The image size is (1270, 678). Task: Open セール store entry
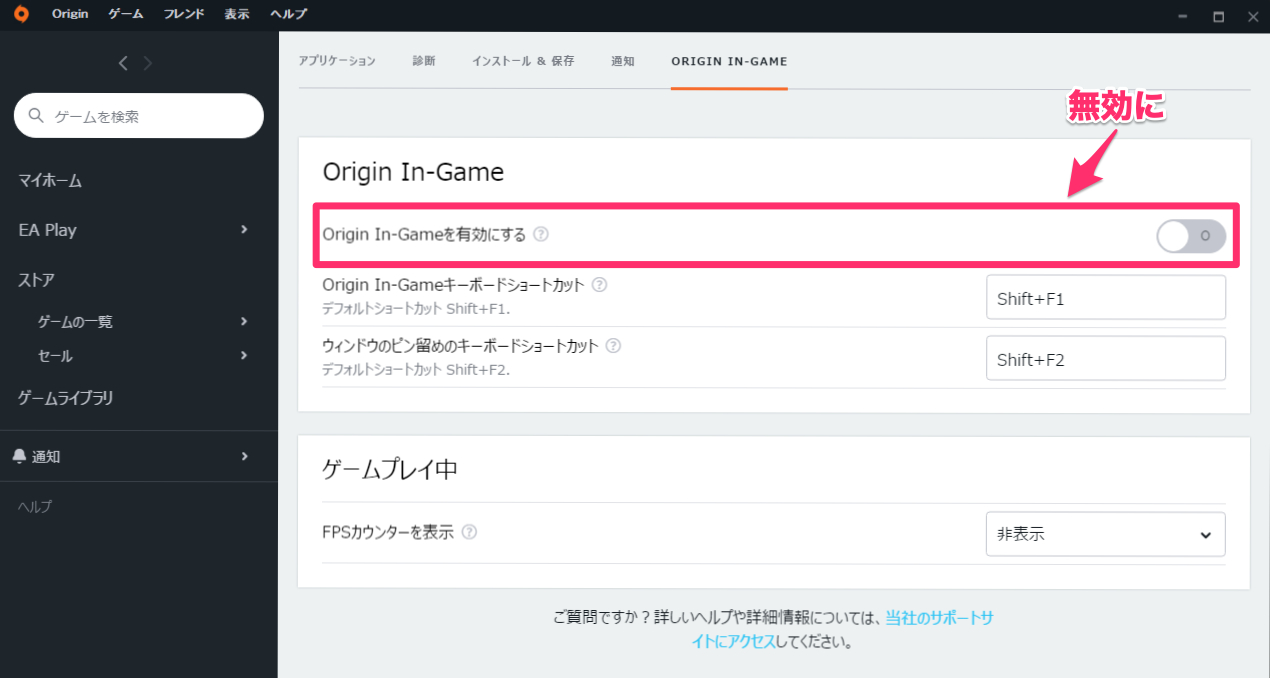coord(55,356)
